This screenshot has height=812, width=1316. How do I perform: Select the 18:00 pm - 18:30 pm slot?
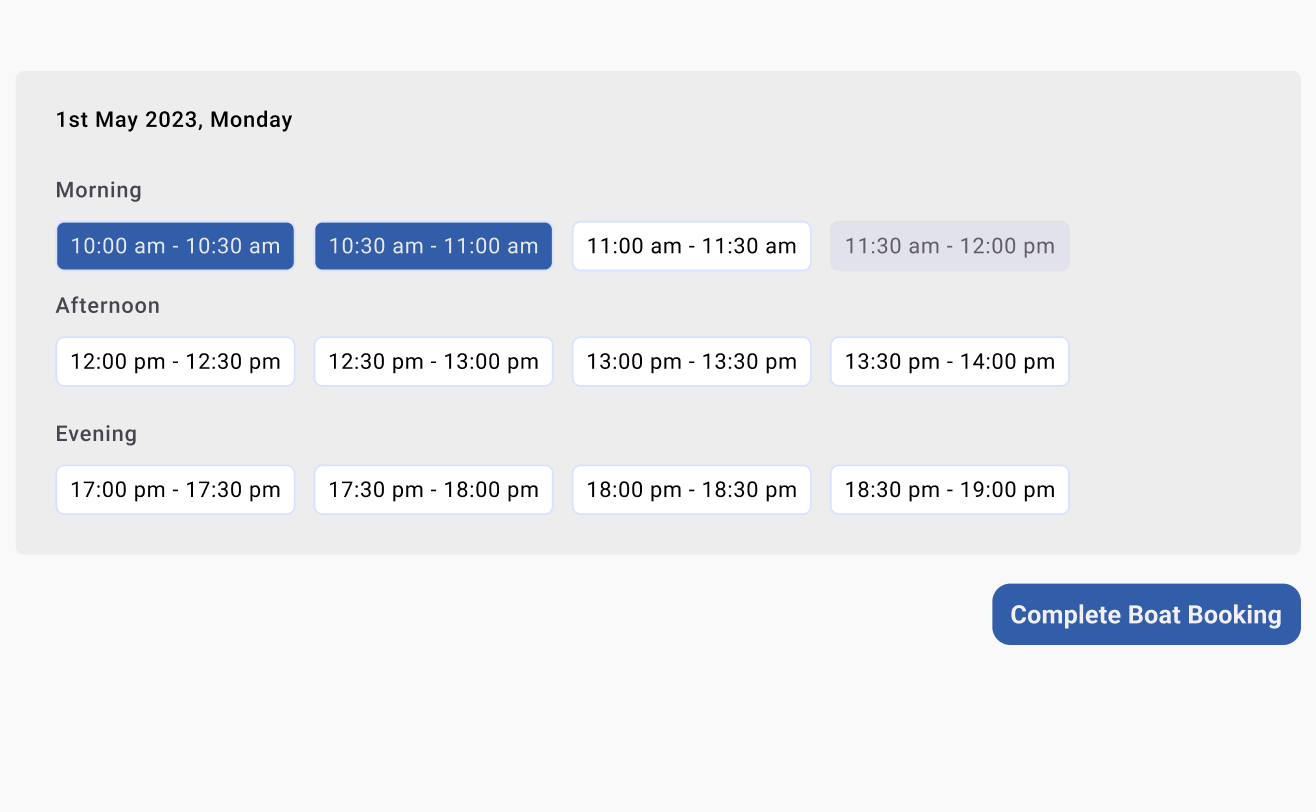(x=691, y=489)
